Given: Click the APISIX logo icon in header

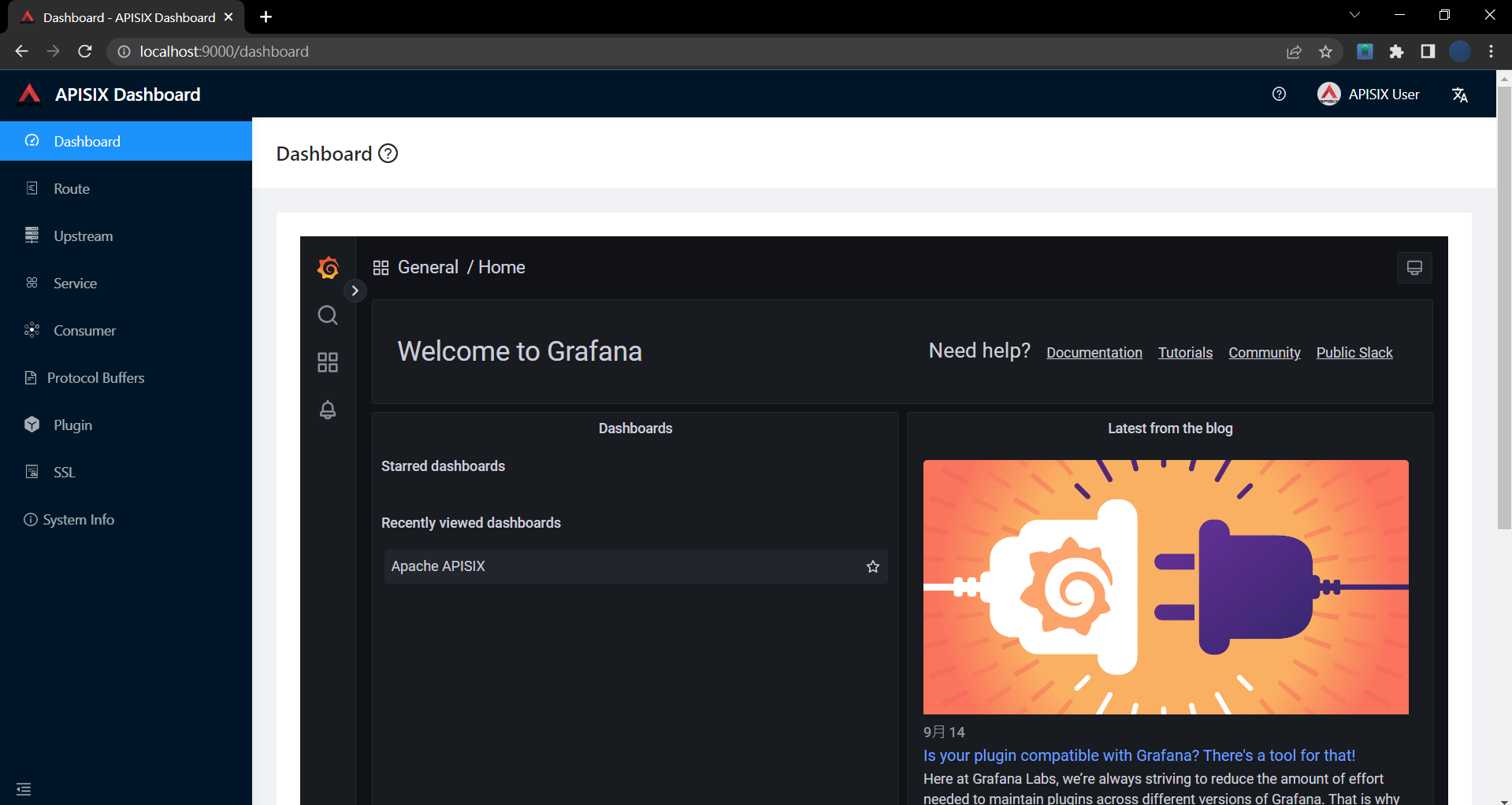Looking at the screenshot, I should 30,94.
